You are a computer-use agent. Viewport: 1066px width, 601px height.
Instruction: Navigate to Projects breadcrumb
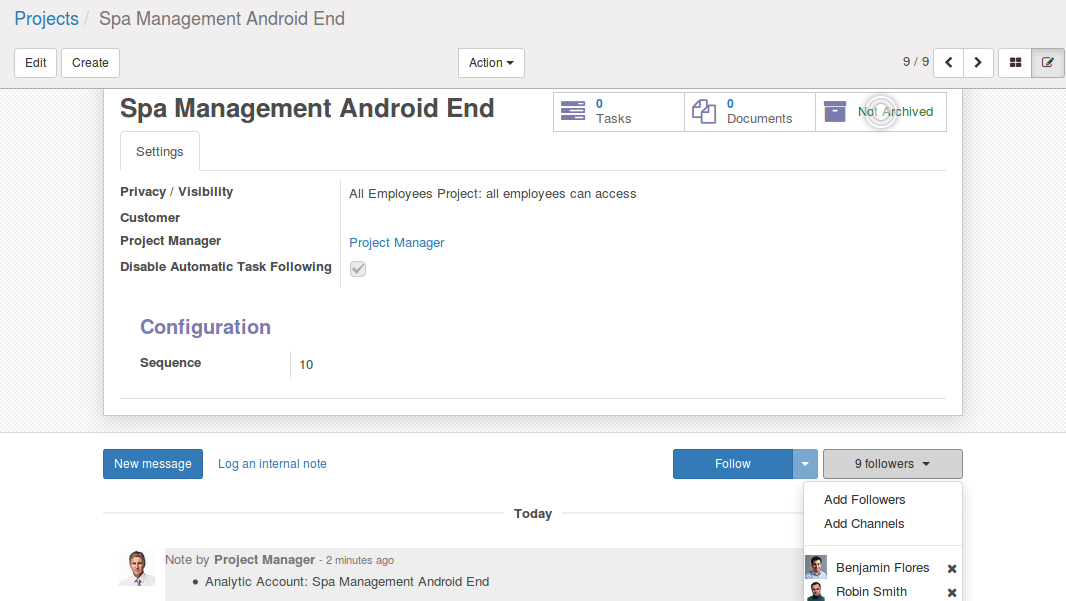pyautogui.click(x=46, y=19)
